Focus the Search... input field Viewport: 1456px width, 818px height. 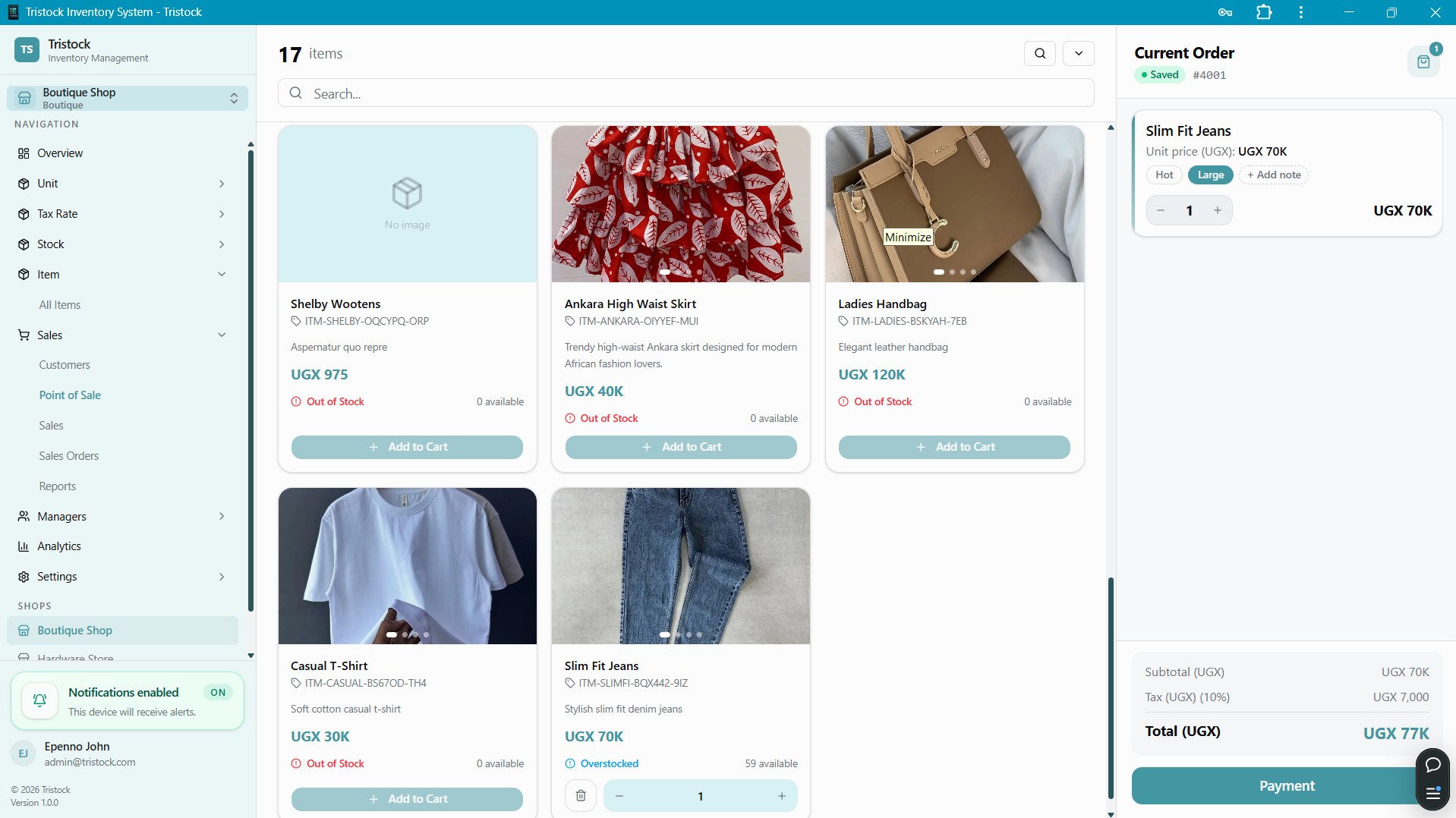[686, 93]
